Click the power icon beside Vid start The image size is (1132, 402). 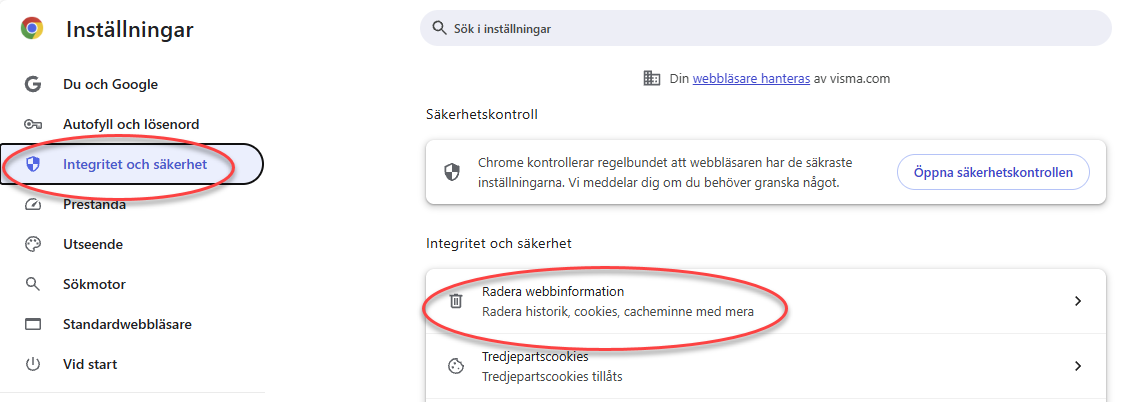click(32, 364)
